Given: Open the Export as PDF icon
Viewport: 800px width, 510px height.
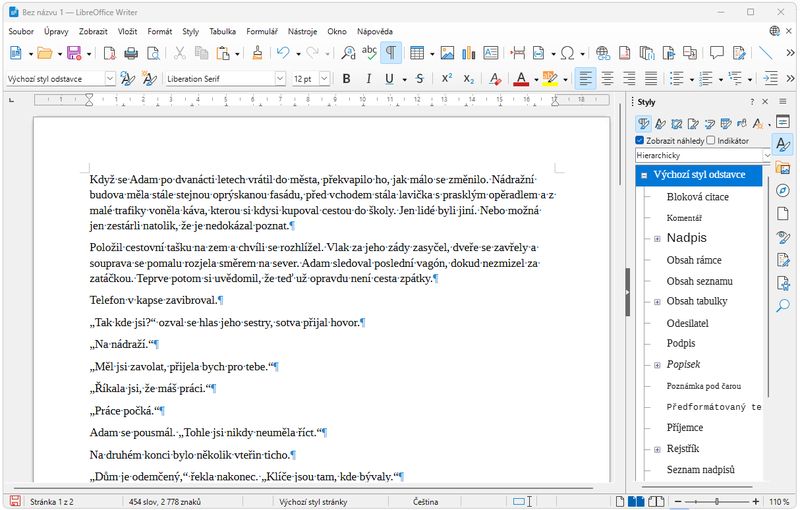Looking at the screenshot, I should tap(110, 53).
